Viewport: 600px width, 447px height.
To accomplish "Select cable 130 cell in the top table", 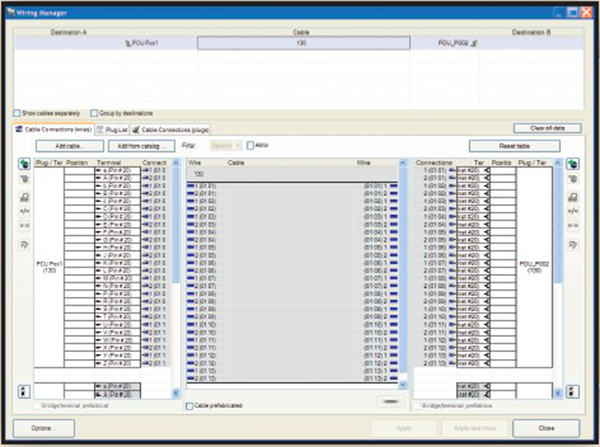I will (x=300, y=43).
